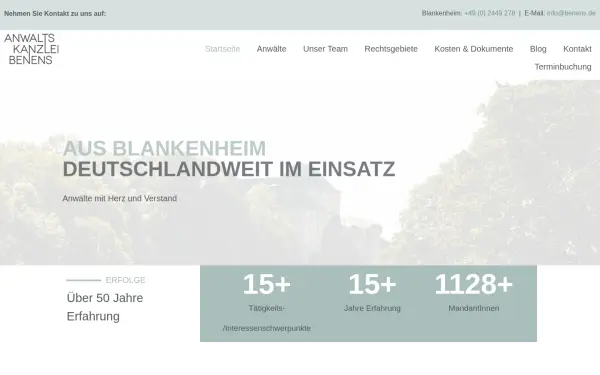Click the ERFOLGE section label
600x375 pixels.
125,280
